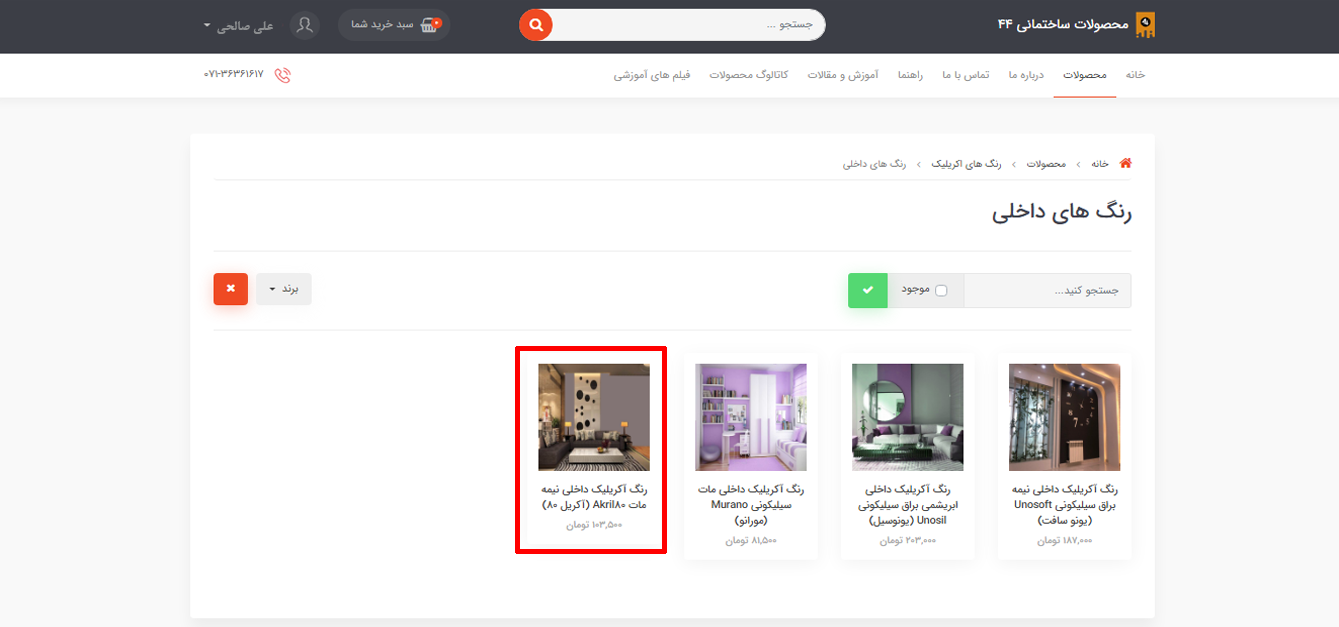Open کاتالوگ محصولات menu item
The width and height of the screenshot is (1339, 627).
[x=749, y=75]
